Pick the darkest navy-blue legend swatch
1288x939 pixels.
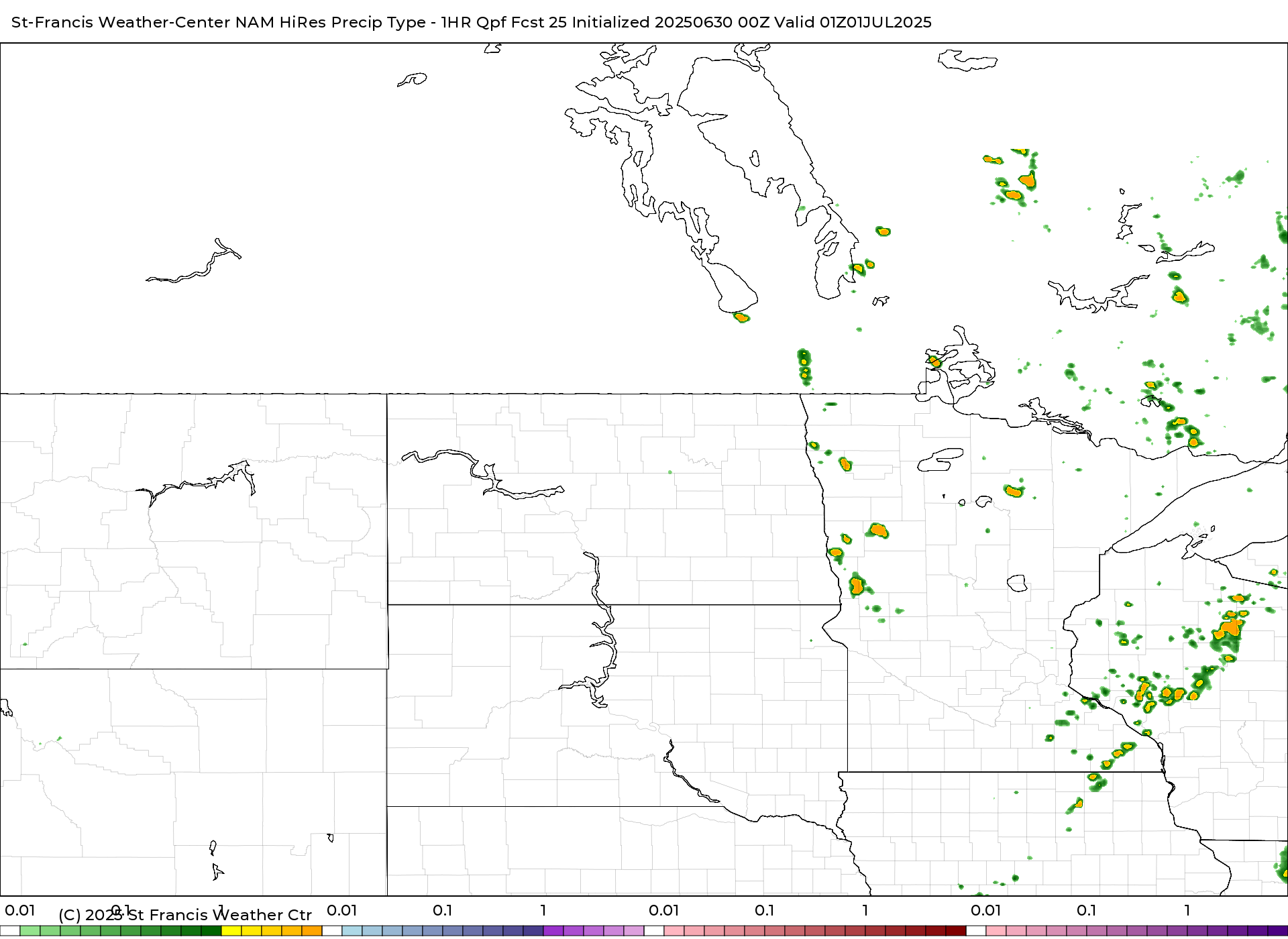pyautogui.click(x=533, y=931)
